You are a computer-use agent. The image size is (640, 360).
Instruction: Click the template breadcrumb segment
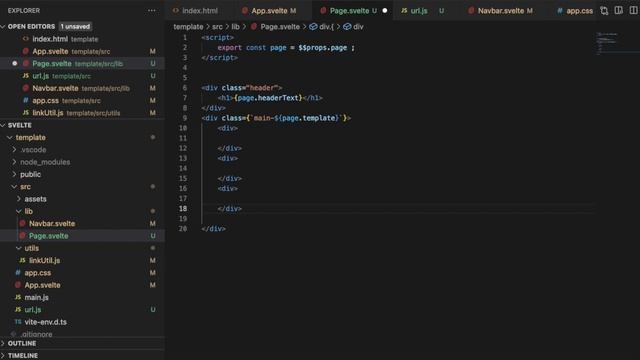(x=188, y=27)
